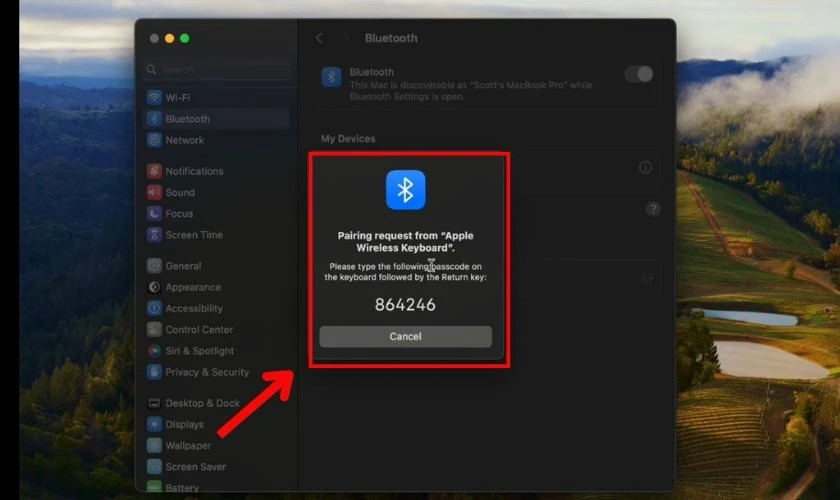The width and height of the screenshot is (840, 500).
Task: Click the Wi-Fi icon in sidebar
Action: [x=154, y=98]
